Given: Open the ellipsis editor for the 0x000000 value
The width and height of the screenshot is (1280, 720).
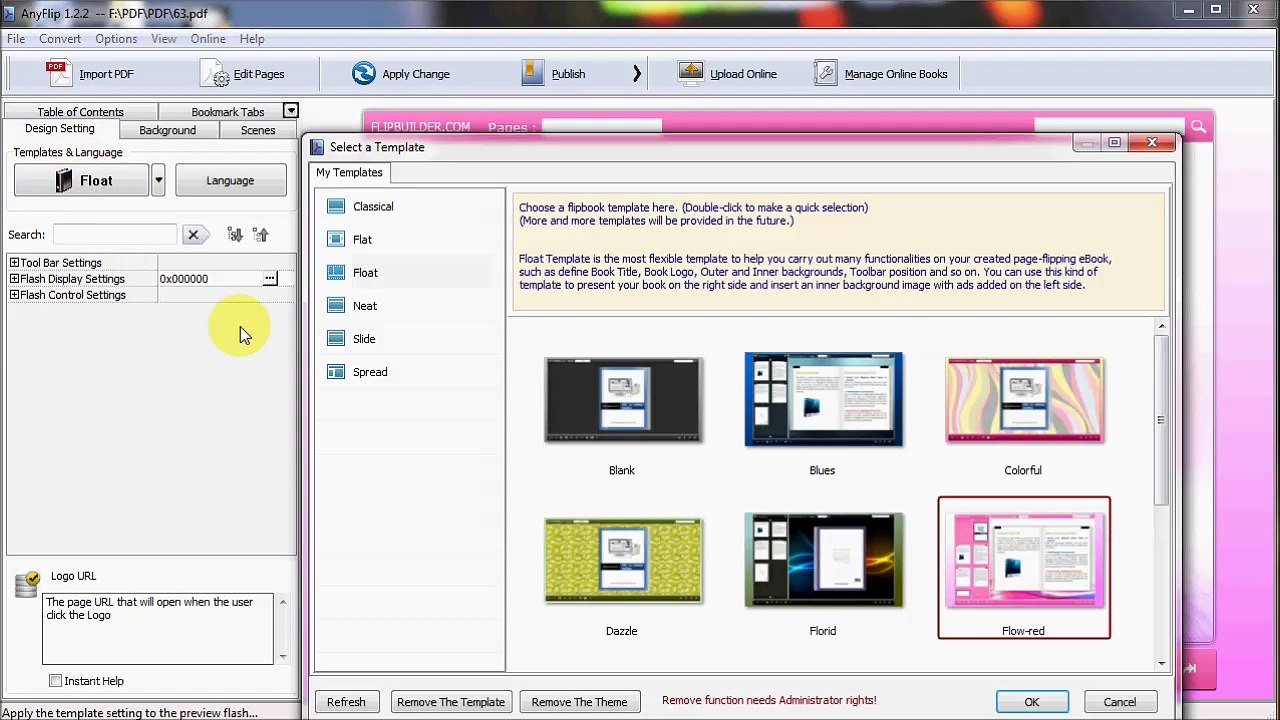Looking at the screenshot, I should [270, 279].
